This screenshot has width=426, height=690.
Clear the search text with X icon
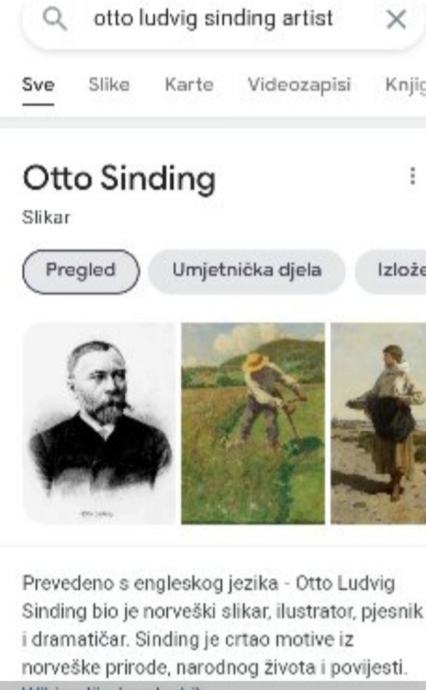coord(396,19)
